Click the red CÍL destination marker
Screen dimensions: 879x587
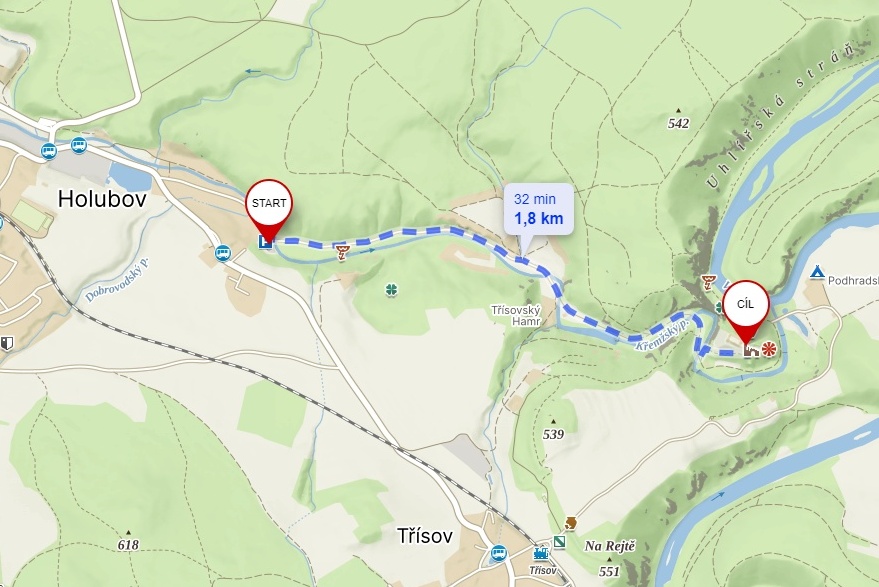tap(746, 311)
